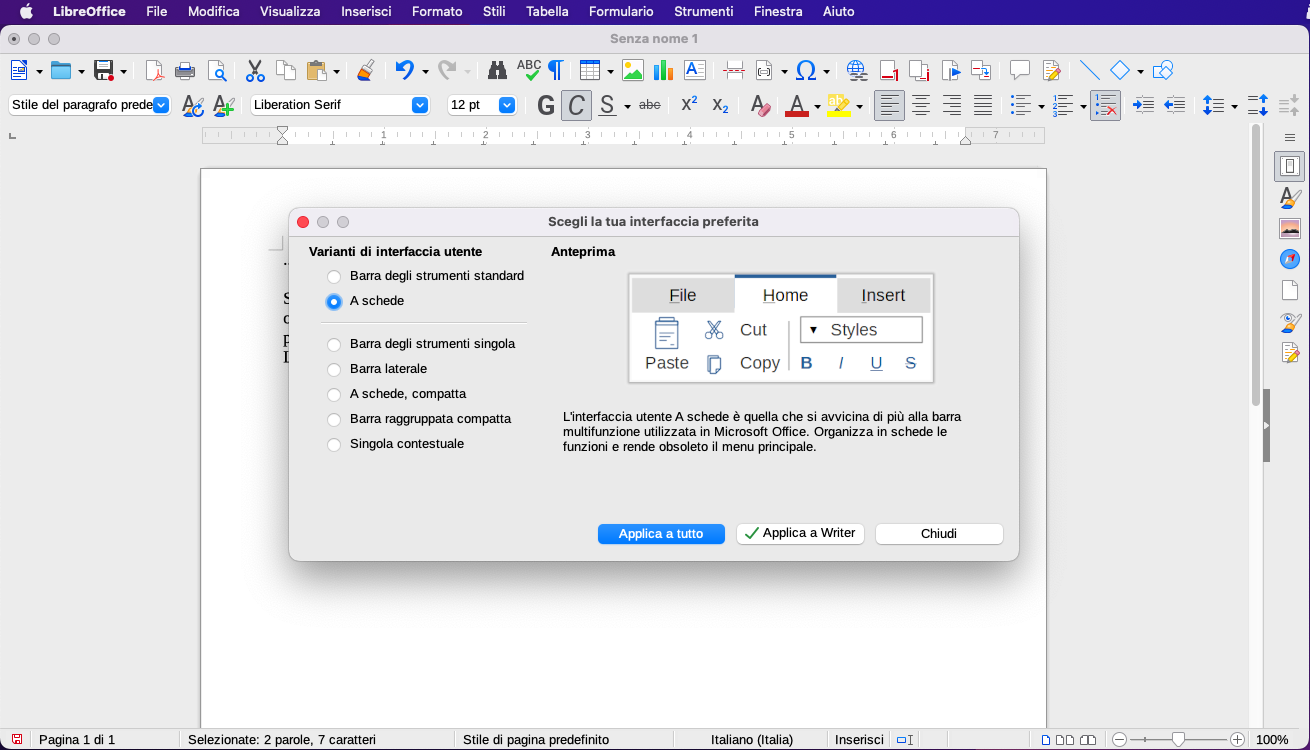This screenshot has height=750, width=1310.
Task: Click the Clone Formatting paintbrush icon
Action: [x=366, y=71]
